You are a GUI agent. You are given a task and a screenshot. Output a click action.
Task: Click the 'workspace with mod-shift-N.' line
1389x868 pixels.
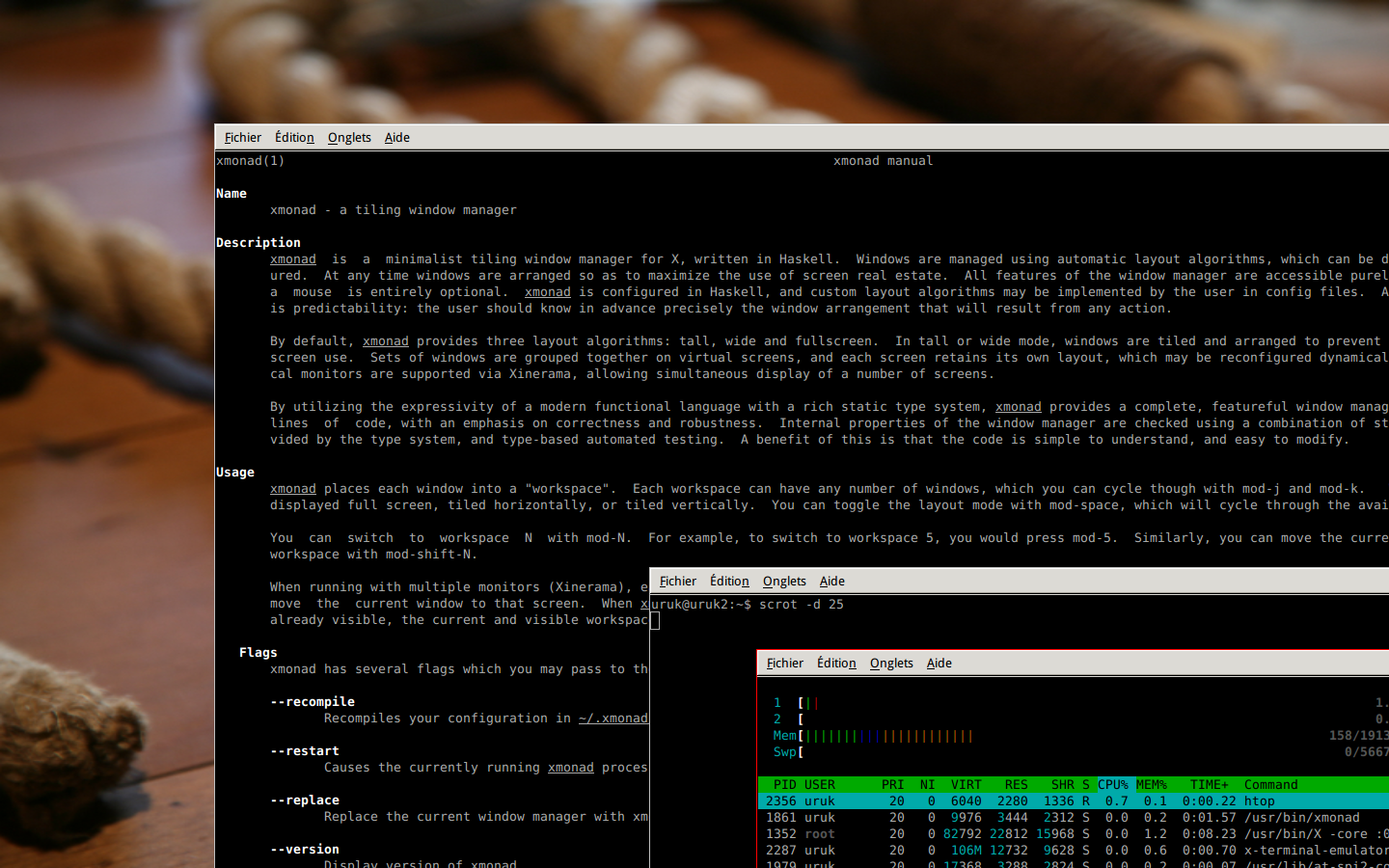(374, 555)
